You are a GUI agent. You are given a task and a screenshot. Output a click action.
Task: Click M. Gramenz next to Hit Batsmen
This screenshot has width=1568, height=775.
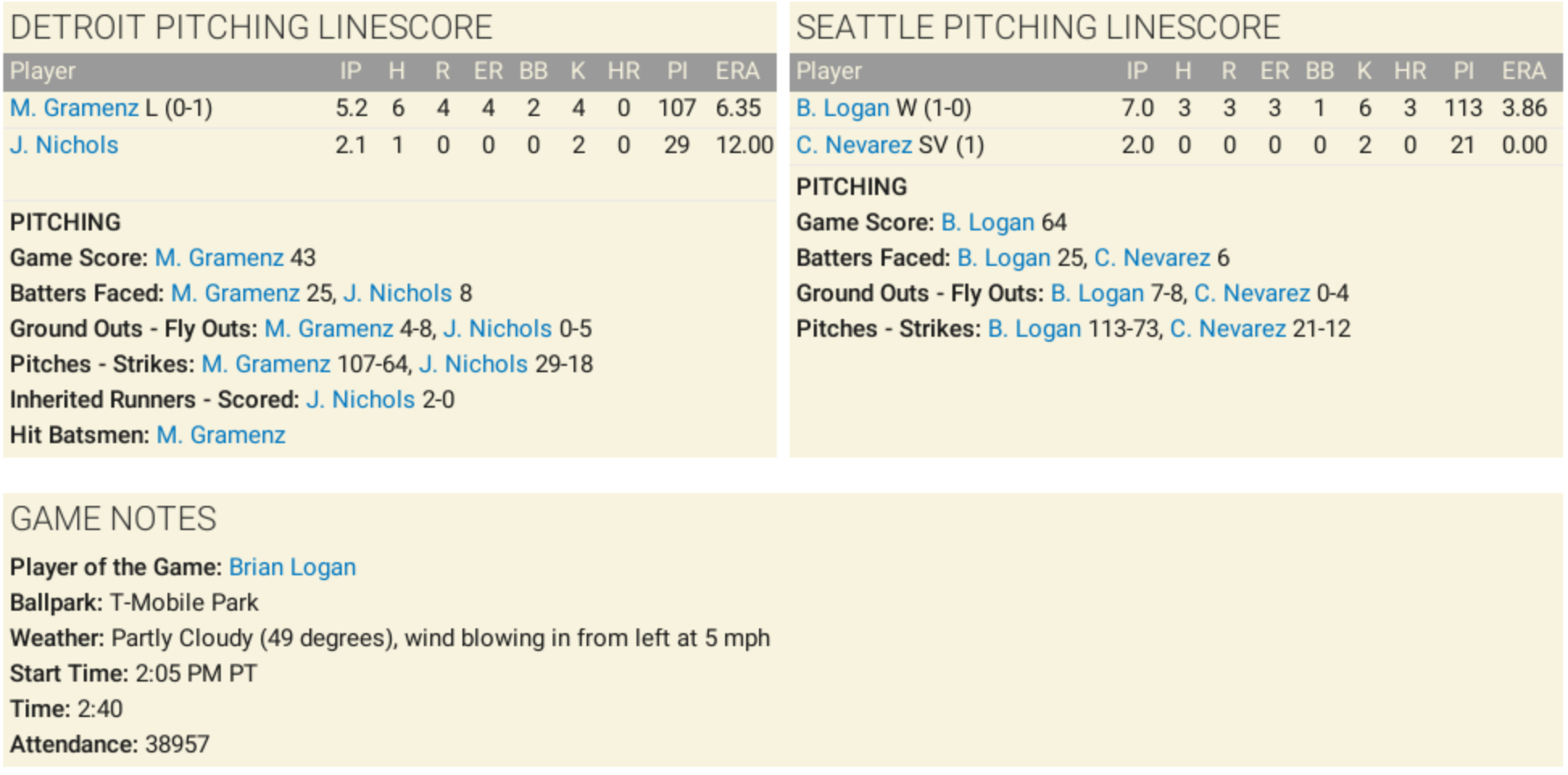click(221, 435)
